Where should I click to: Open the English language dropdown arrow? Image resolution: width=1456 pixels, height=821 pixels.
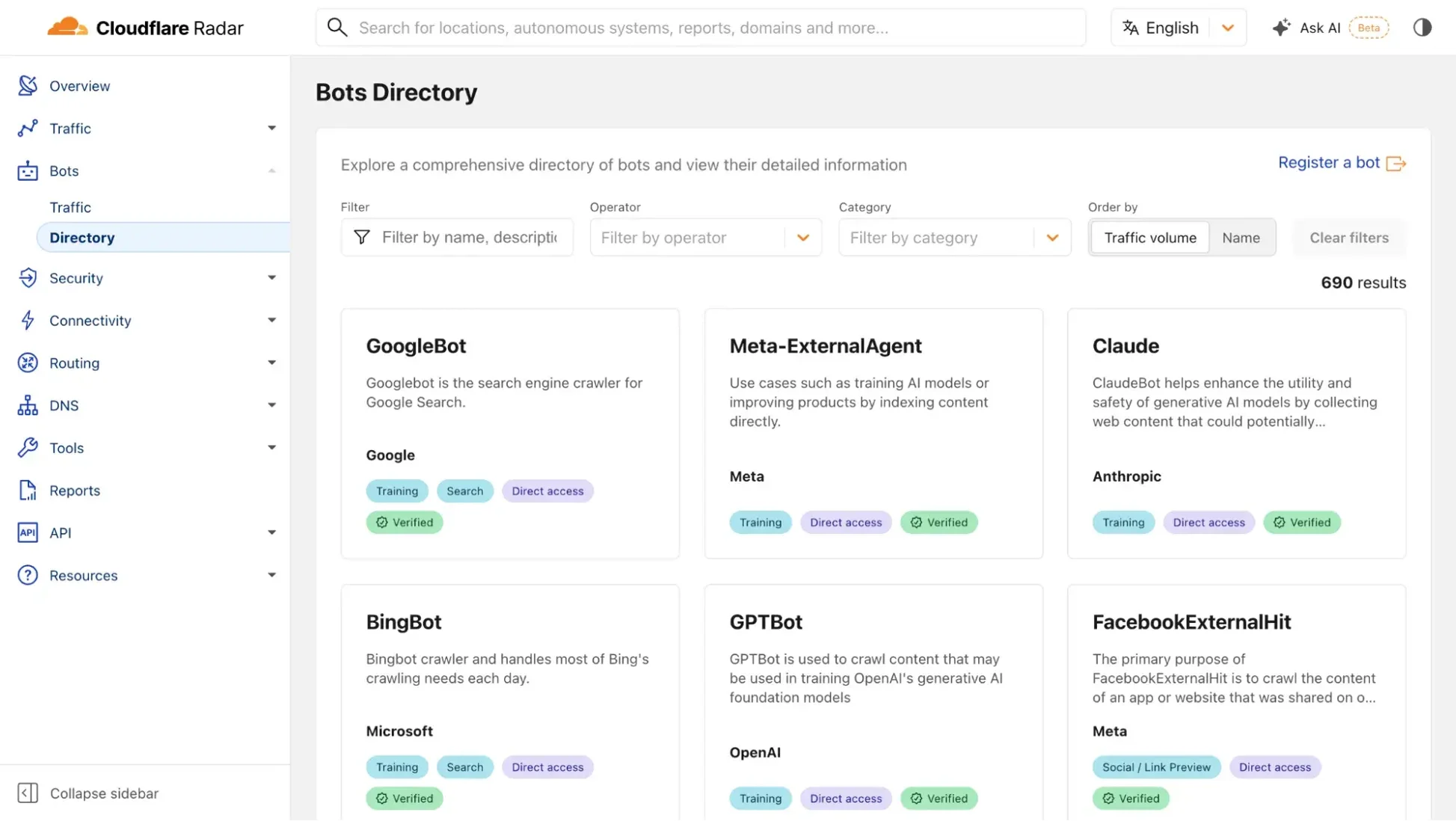click(1228, 28)
